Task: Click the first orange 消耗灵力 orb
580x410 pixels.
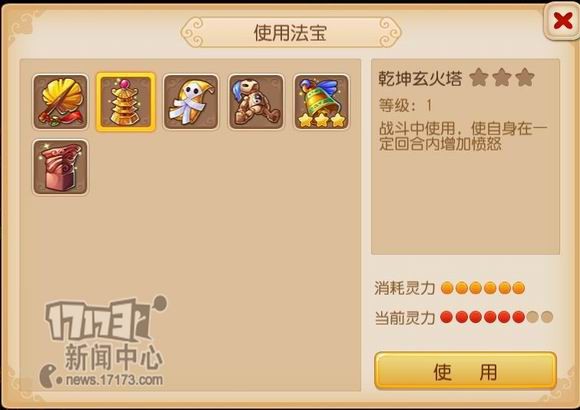Action: [x=447, y=288]
